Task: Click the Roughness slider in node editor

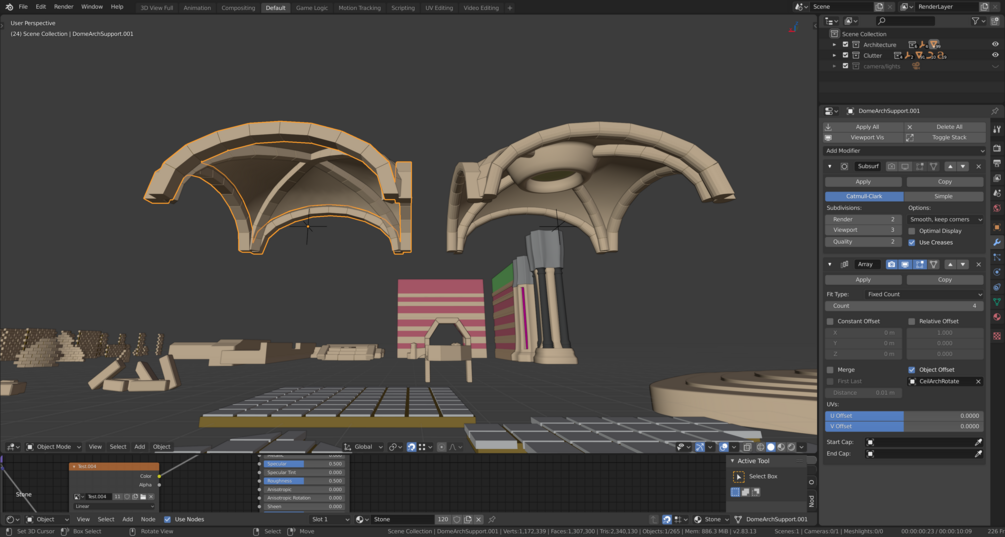Action: tap(305, 481)
